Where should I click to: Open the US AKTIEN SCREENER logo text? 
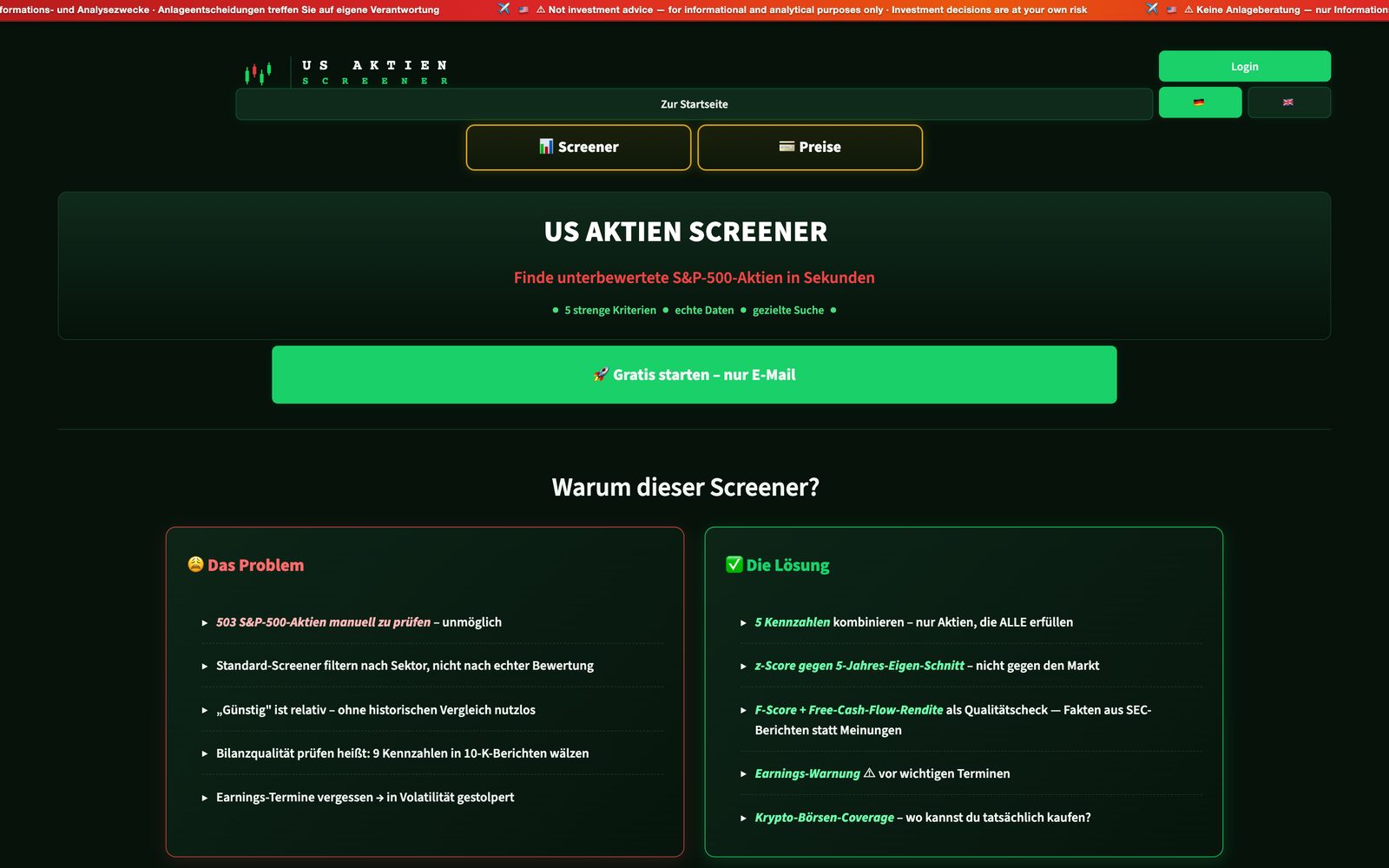coord(375,72)
